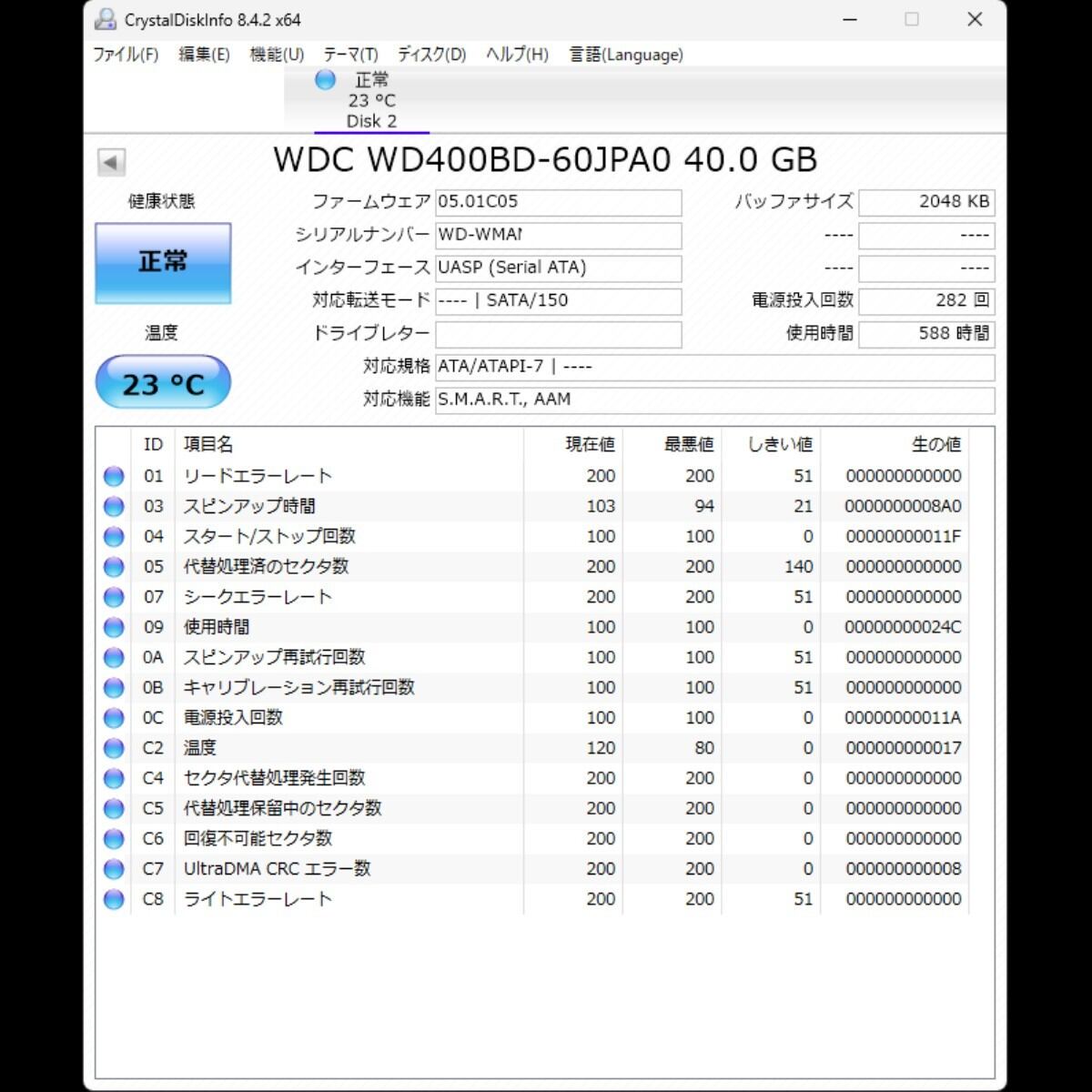This screenshot has height=1092, width=1092.
Task: Select the ライトエラーレート attribute name
Action: click(x=258, y=899)
